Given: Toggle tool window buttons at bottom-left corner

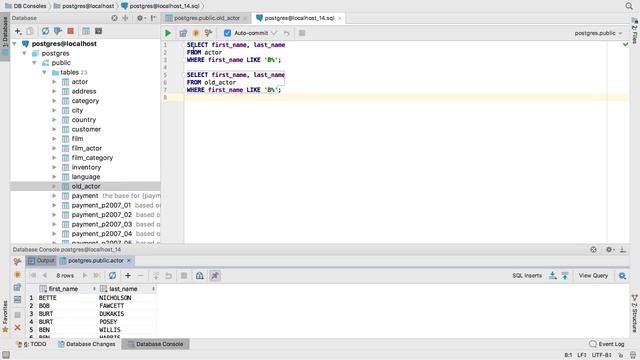Looking at the screenshot, I should (6, 355).
